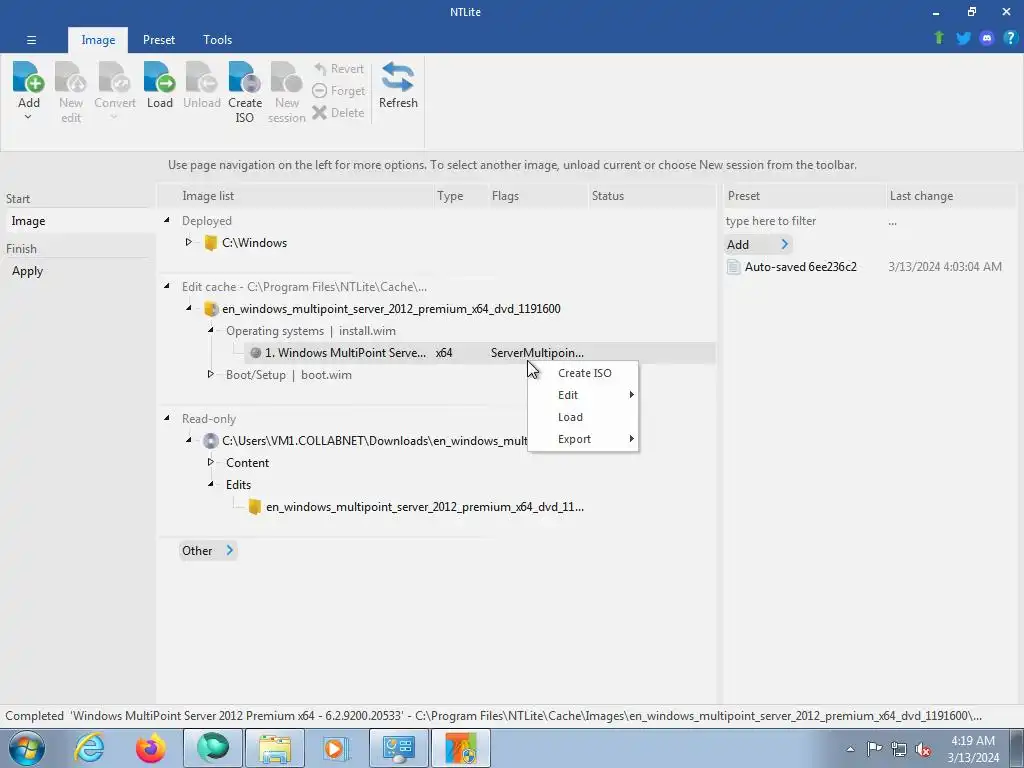Image resolution: width=1024 pixels, height=768 pixels.
Task: Click the blue Help question mark icon
Action: tap(1010, 38)
